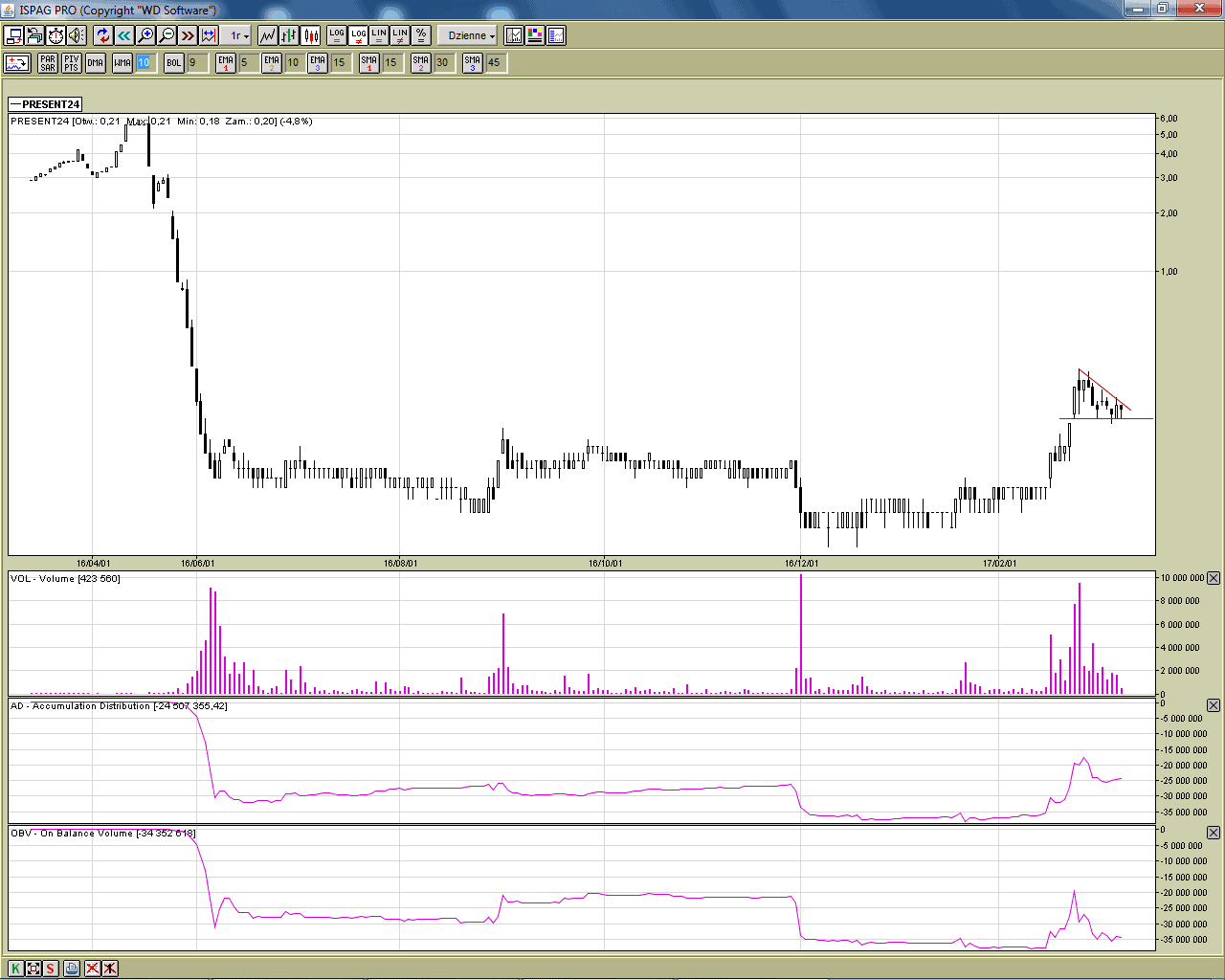1225x980 pixels.
Task: Toggle the PAR SAR indicator
Action: (x=48, y=63)
